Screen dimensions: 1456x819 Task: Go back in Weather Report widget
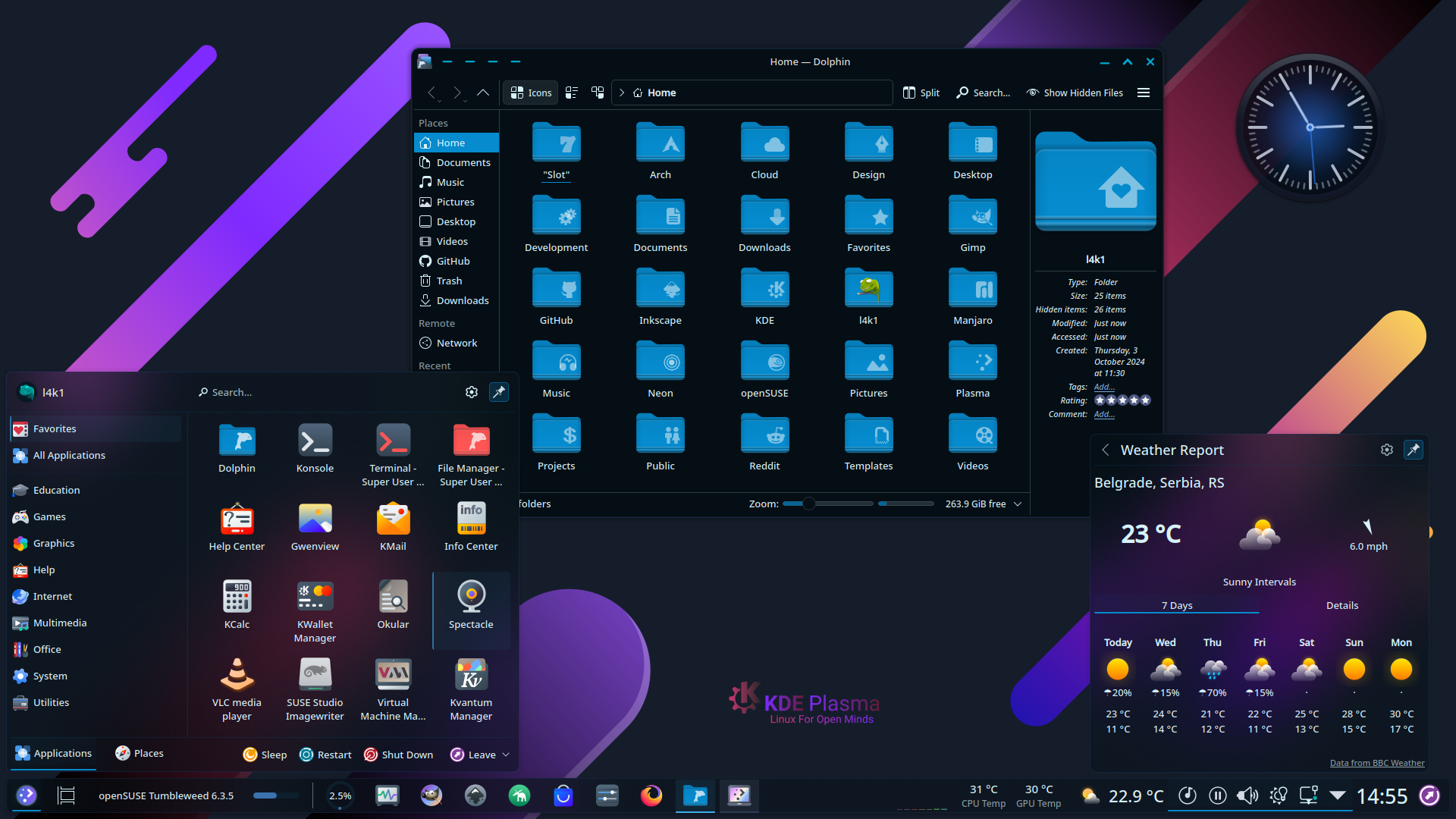(x=1106, y=450)
